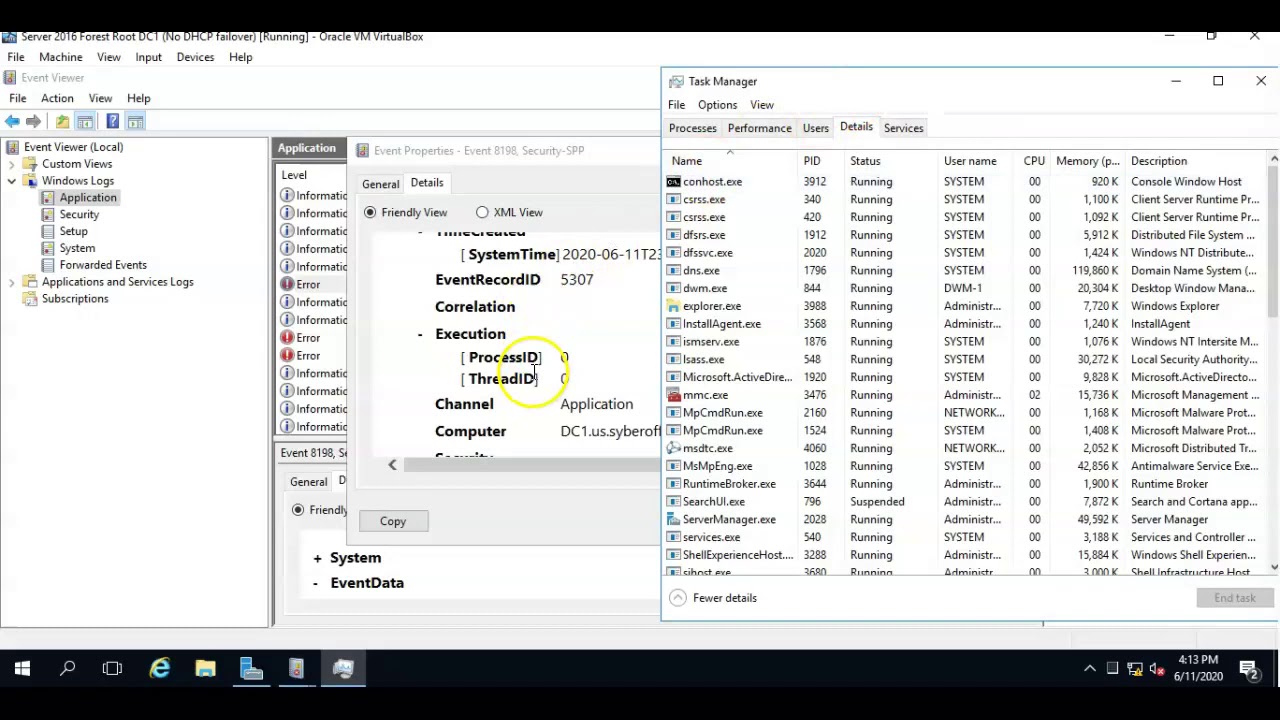Expand Applications and Services Logs node
The image size is (1280, 720).
click(x=11, y=282)
